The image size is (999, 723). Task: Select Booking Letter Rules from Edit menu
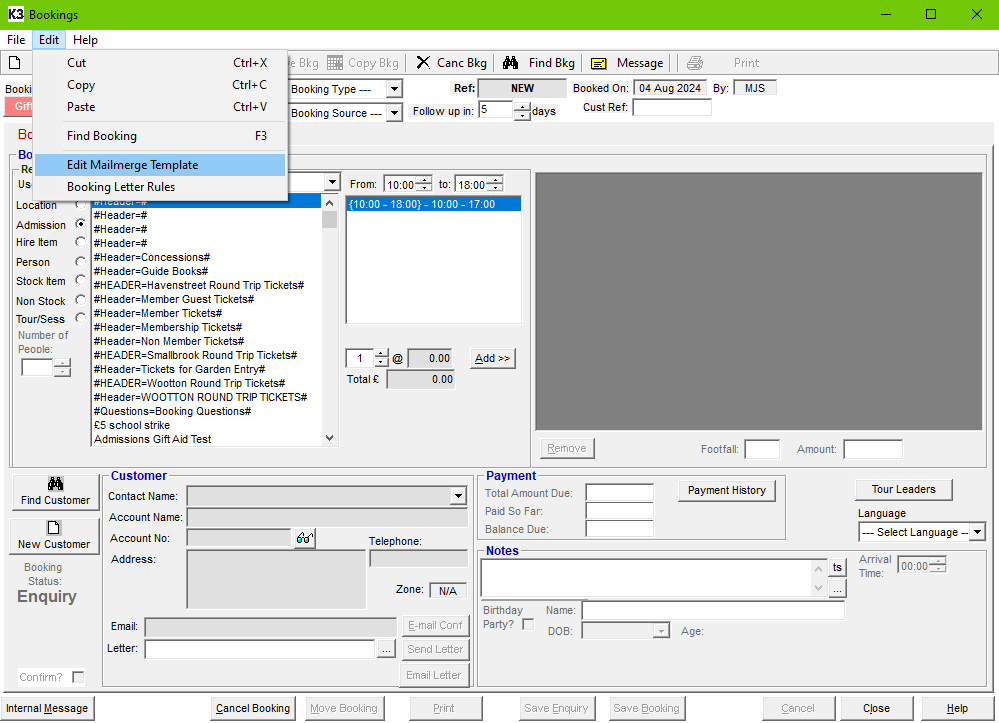pos(121,187)
